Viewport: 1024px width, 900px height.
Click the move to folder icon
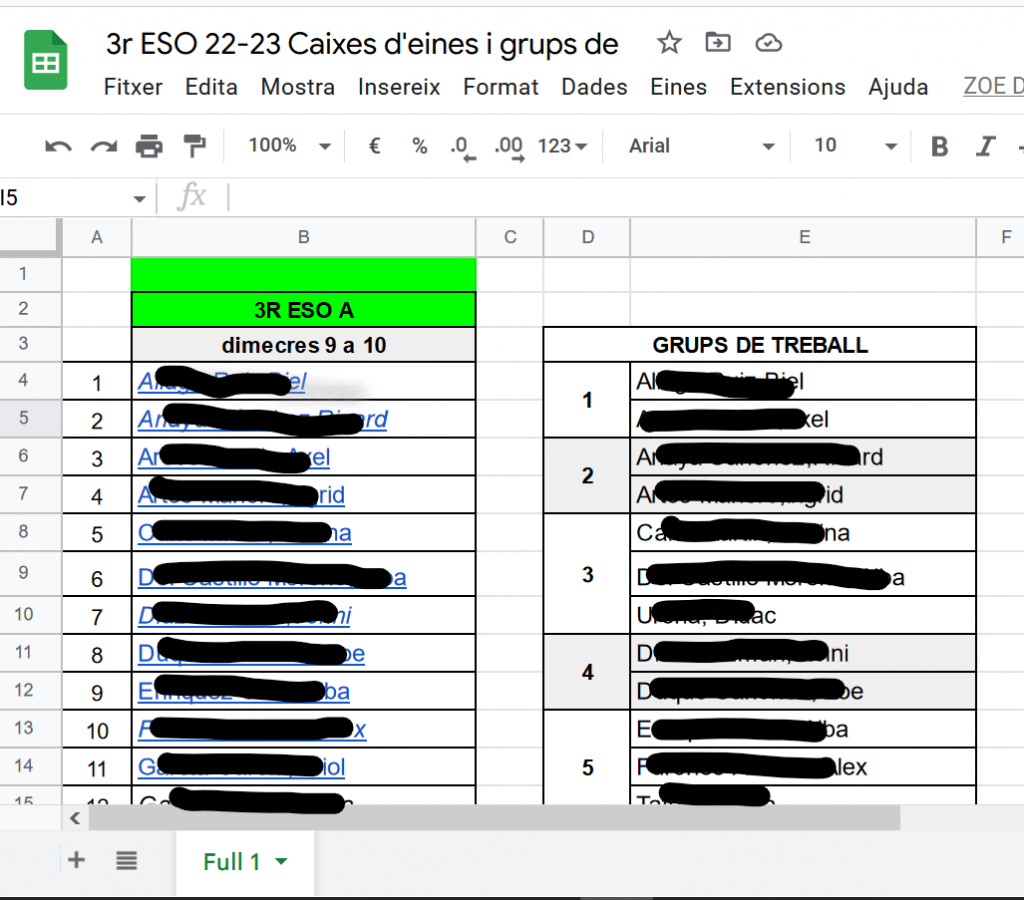pos(717,43)
